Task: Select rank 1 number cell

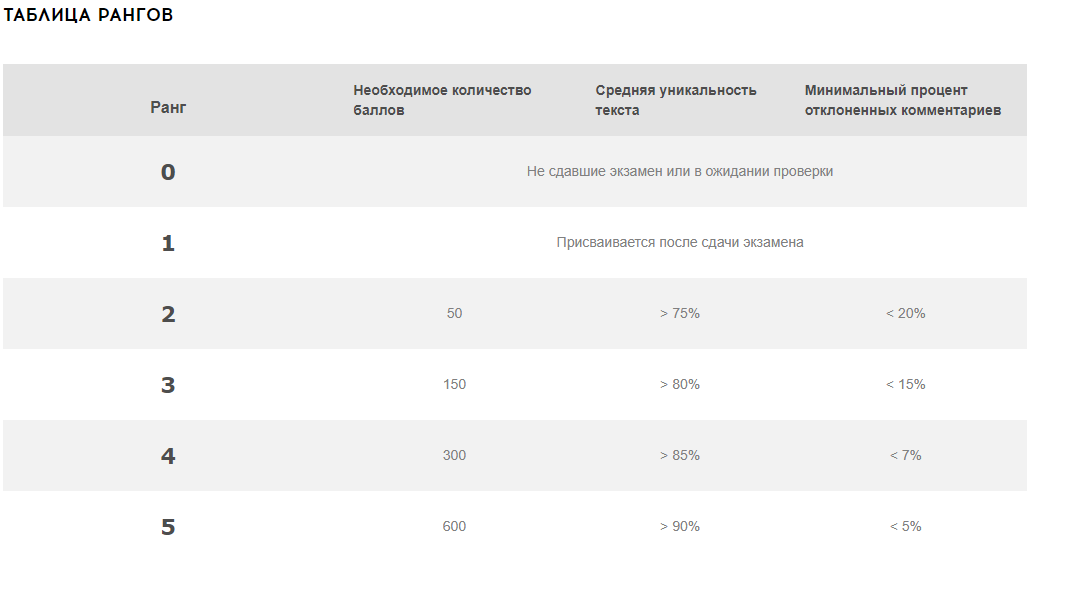Action: click(x=168, y=243)
